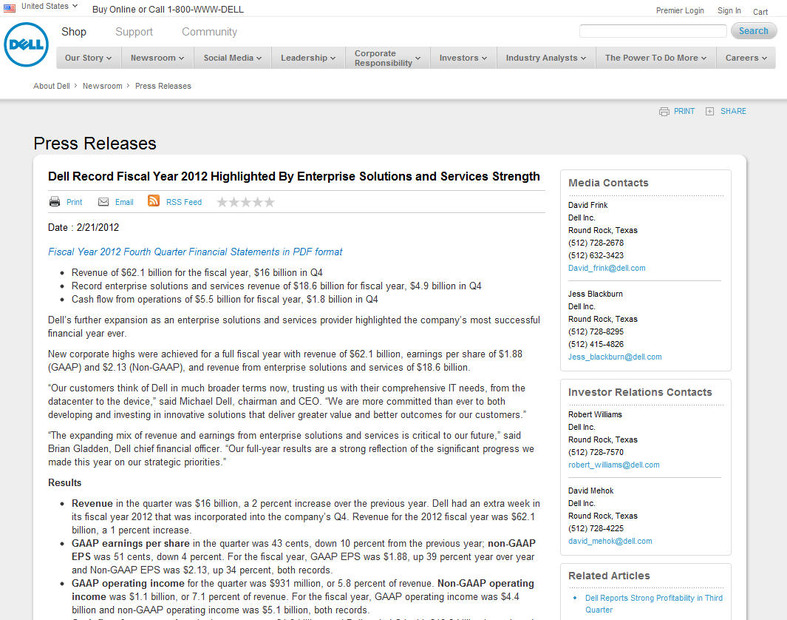Click the David Frink contact name
787x620 pixels.
pos(588,205)
